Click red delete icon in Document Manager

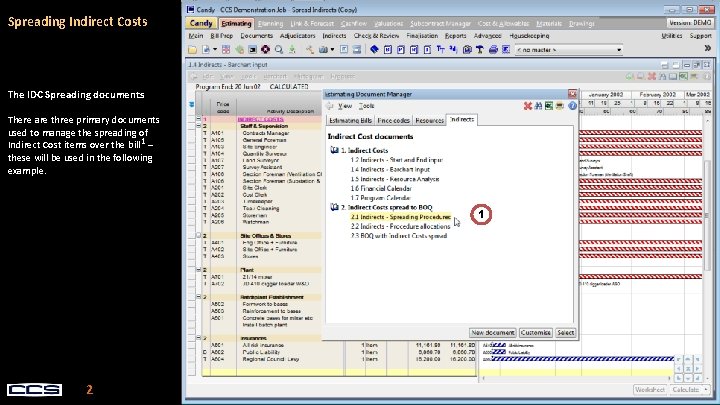[528, 106]
